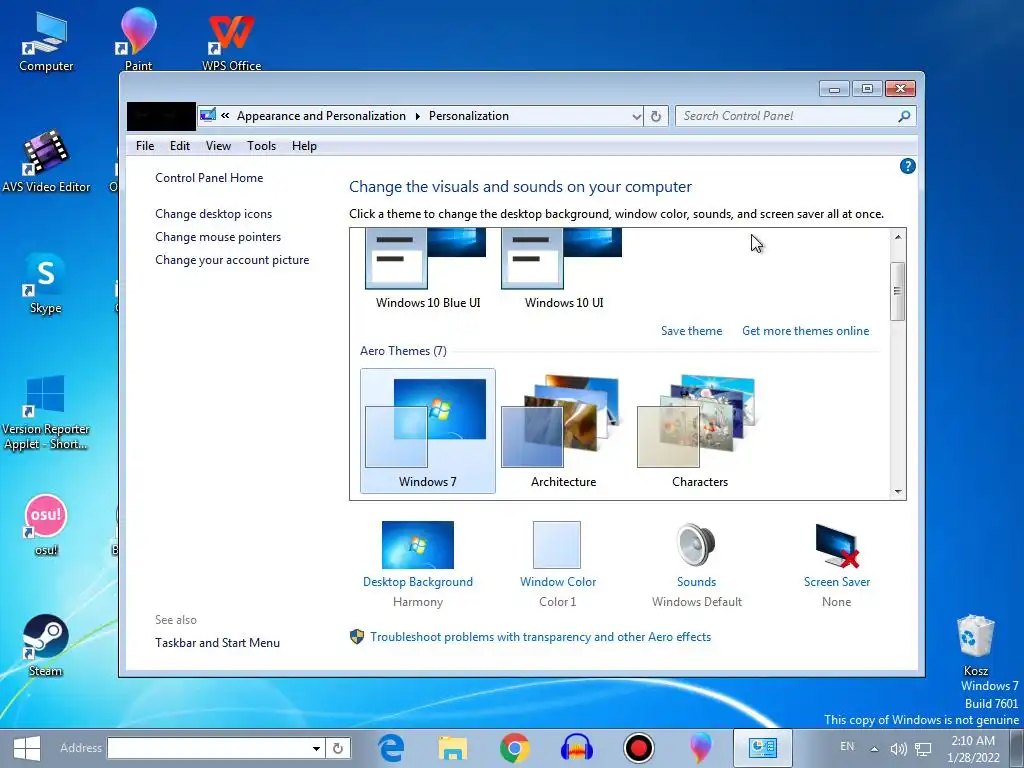
Task: Open the Kosz recycle bin icon
Action: click(976, 645)
